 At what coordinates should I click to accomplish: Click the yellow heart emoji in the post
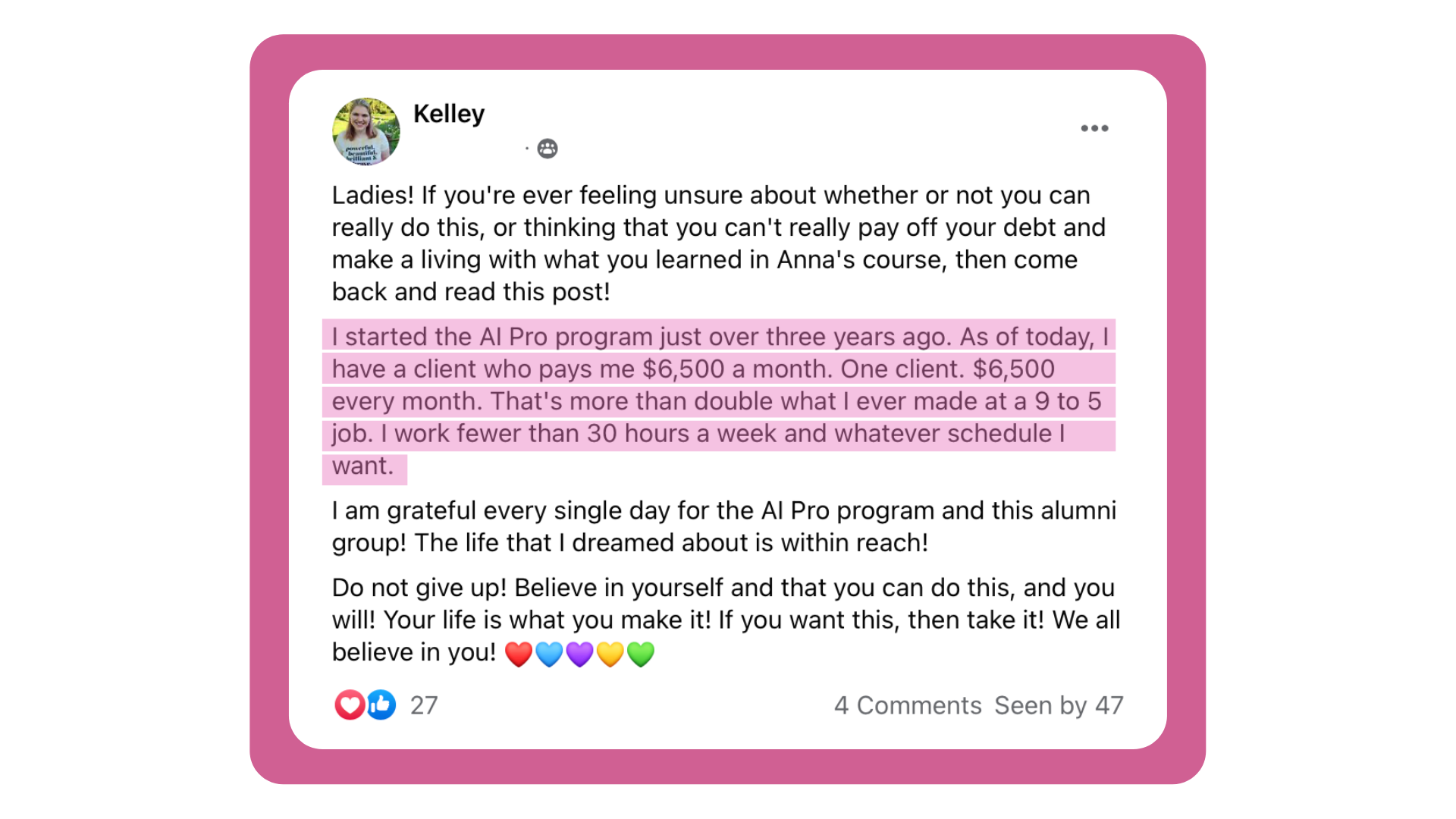click(610, 654)
